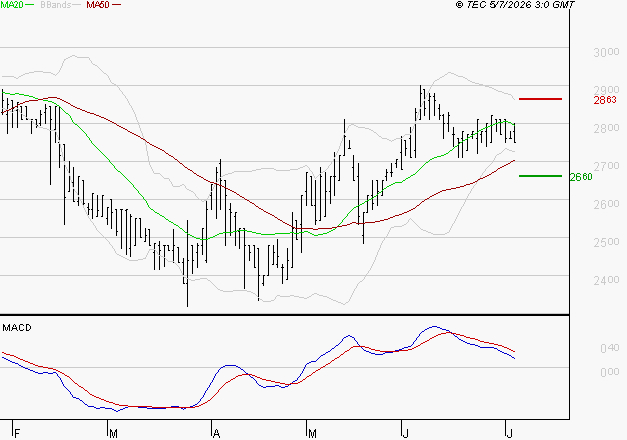Click the 3000 price axis label
The height and width of the screenshot is (440, 627).
(x=607, y=52)
